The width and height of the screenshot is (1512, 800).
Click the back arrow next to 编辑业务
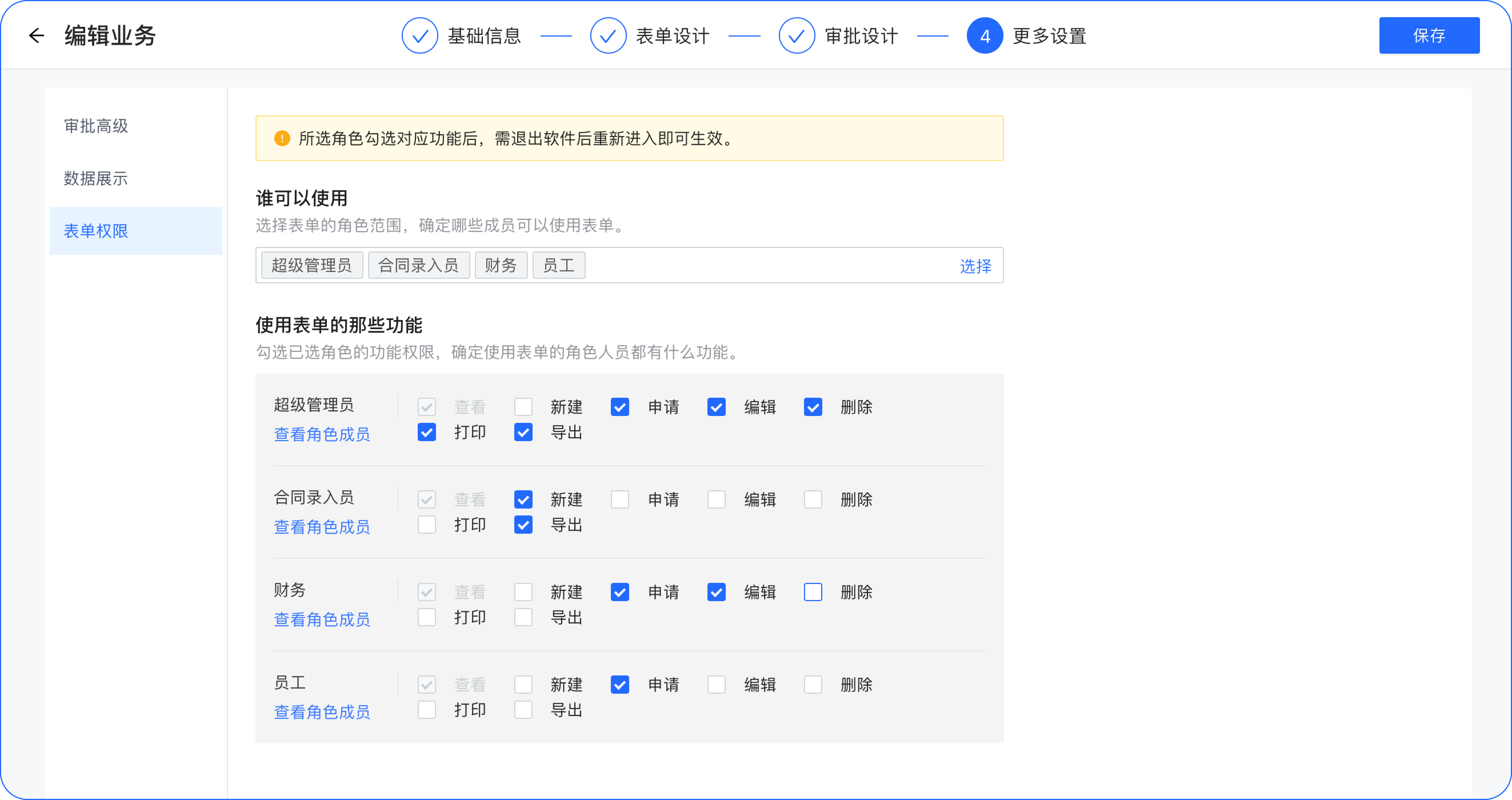[36, 36]
